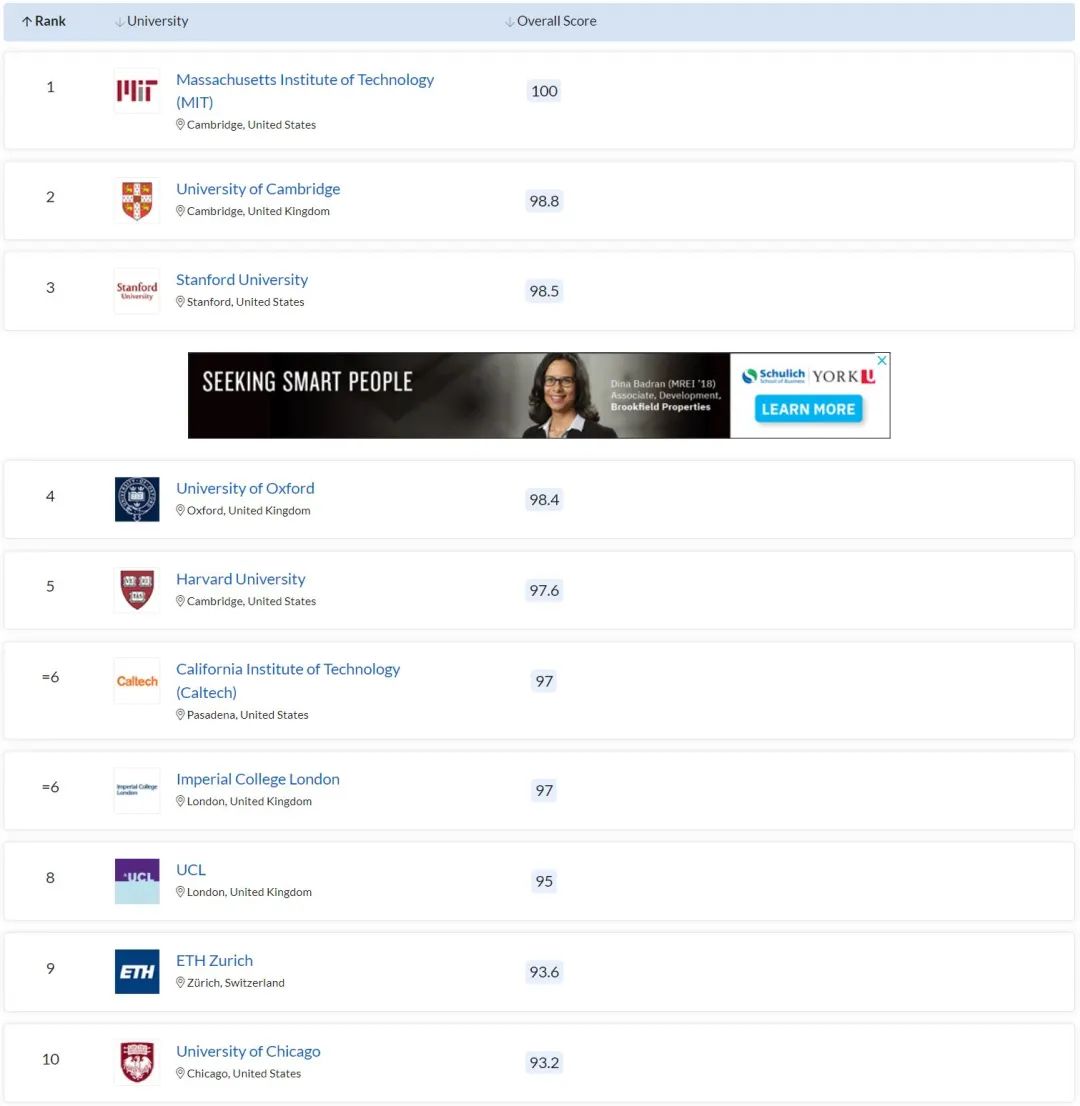Sort by University column header

[152, 21]
